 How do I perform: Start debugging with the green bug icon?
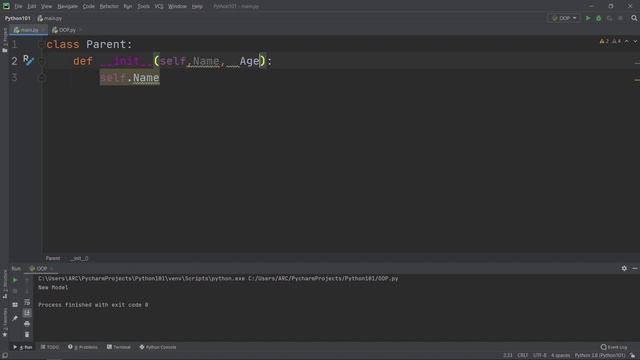tap(598, 18)
